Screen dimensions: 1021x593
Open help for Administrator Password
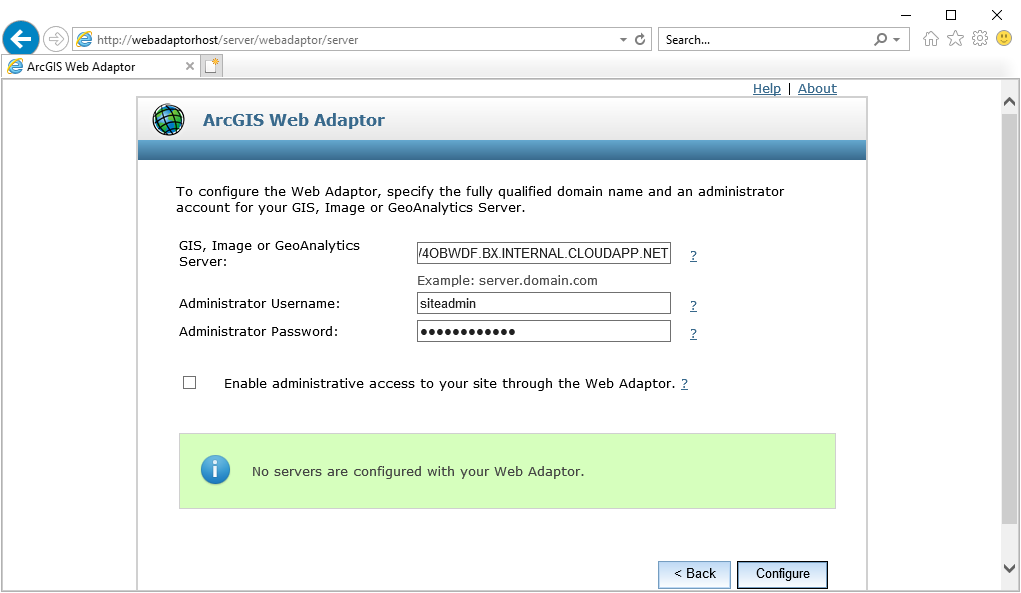(693, 333)
